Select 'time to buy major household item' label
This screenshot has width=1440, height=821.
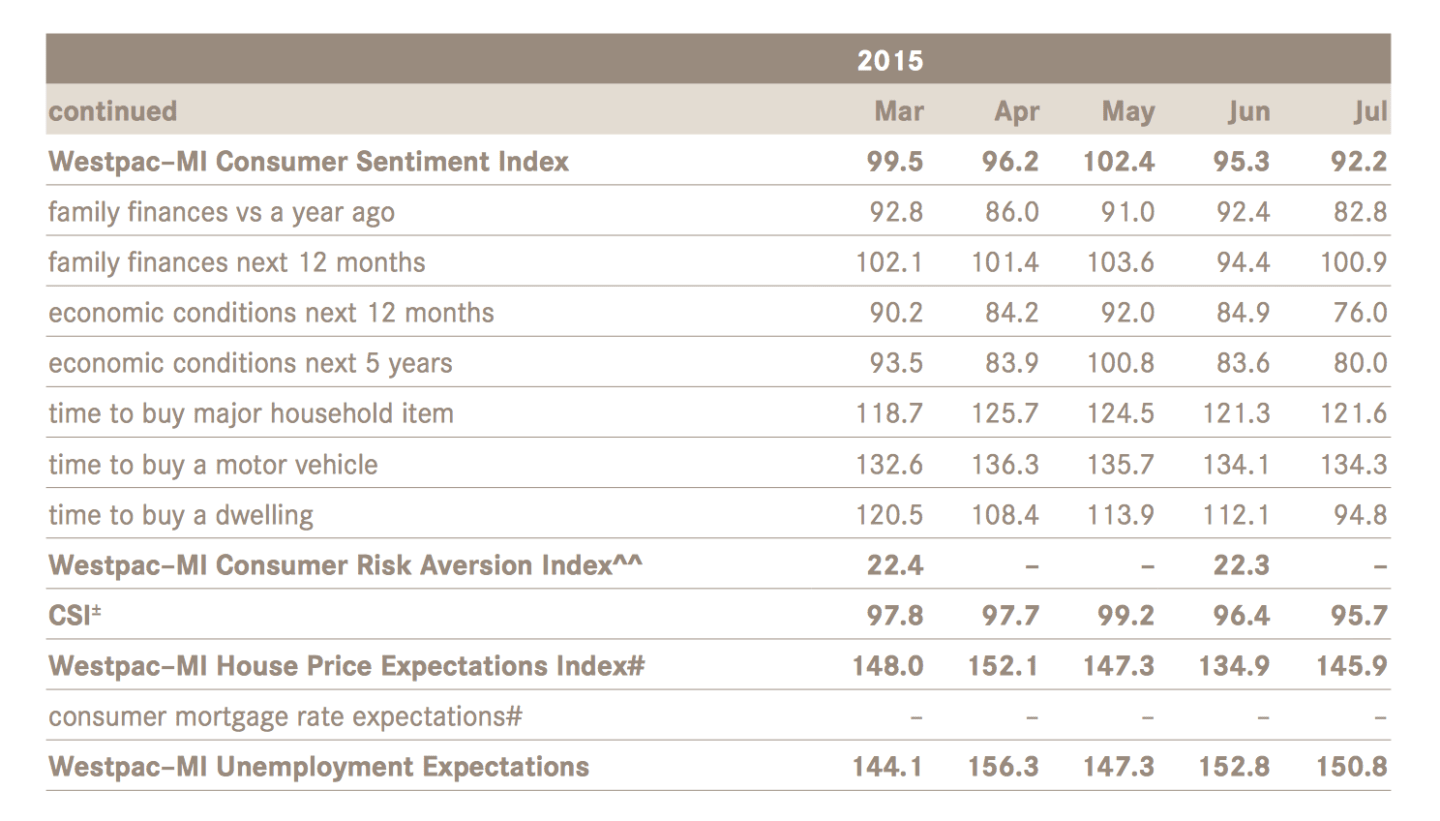coord(250,413)
